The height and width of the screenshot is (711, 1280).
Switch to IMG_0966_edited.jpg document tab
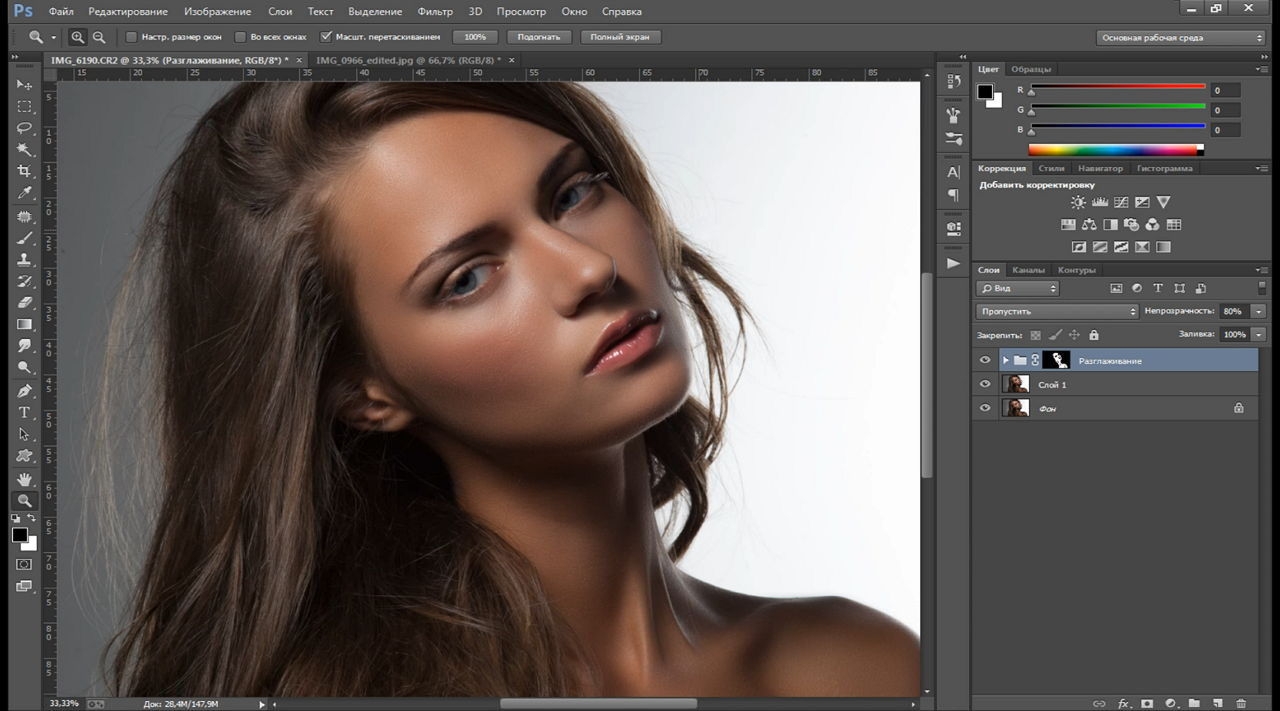[x=409, y=60]
